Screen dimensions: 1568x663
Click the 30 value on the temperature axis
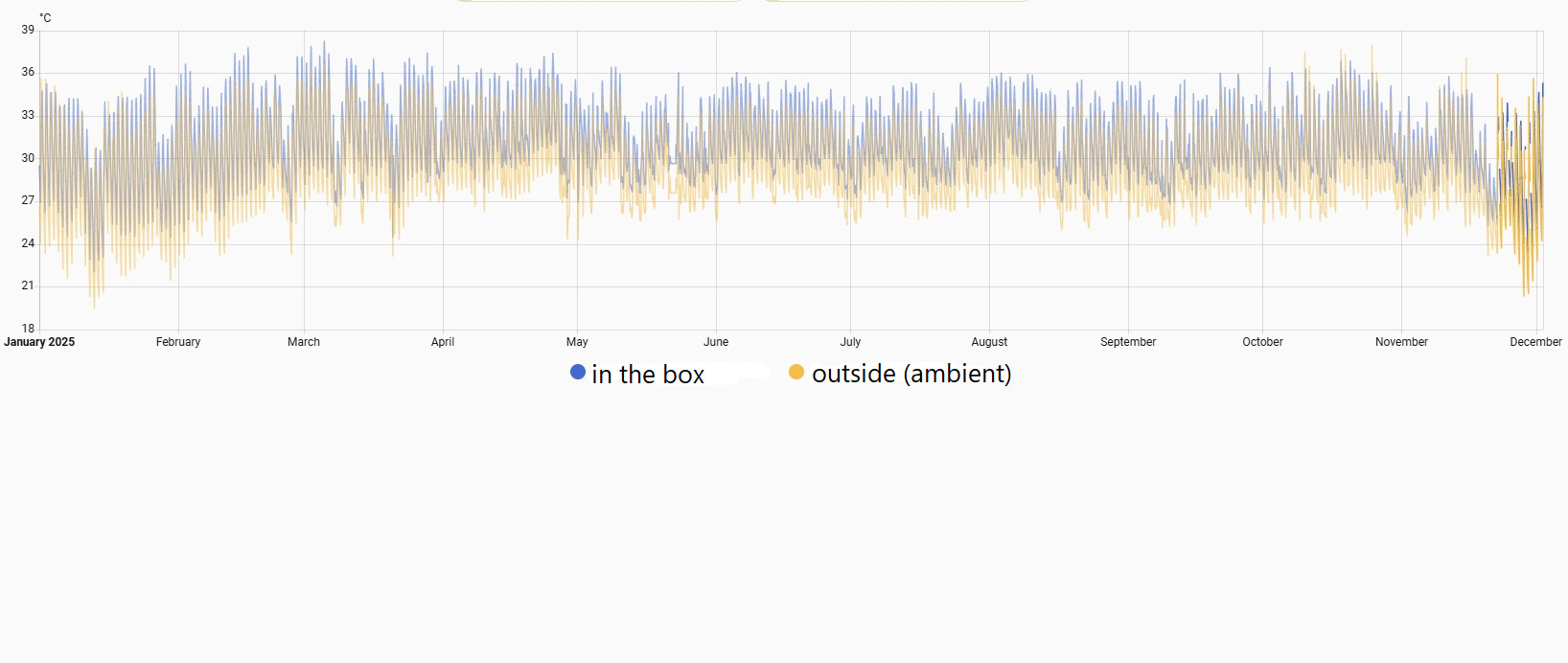(x=28, y=158)
